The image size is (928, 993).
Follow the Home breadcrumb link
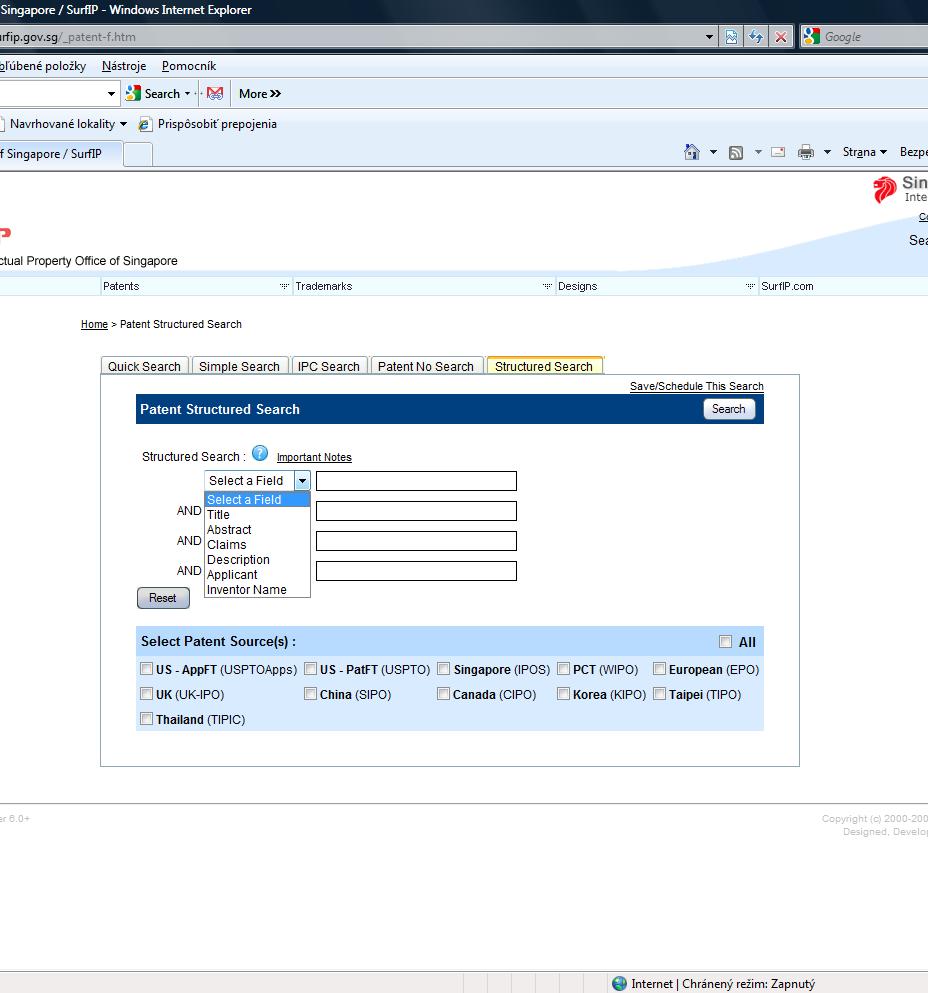(x=94, y=324)
